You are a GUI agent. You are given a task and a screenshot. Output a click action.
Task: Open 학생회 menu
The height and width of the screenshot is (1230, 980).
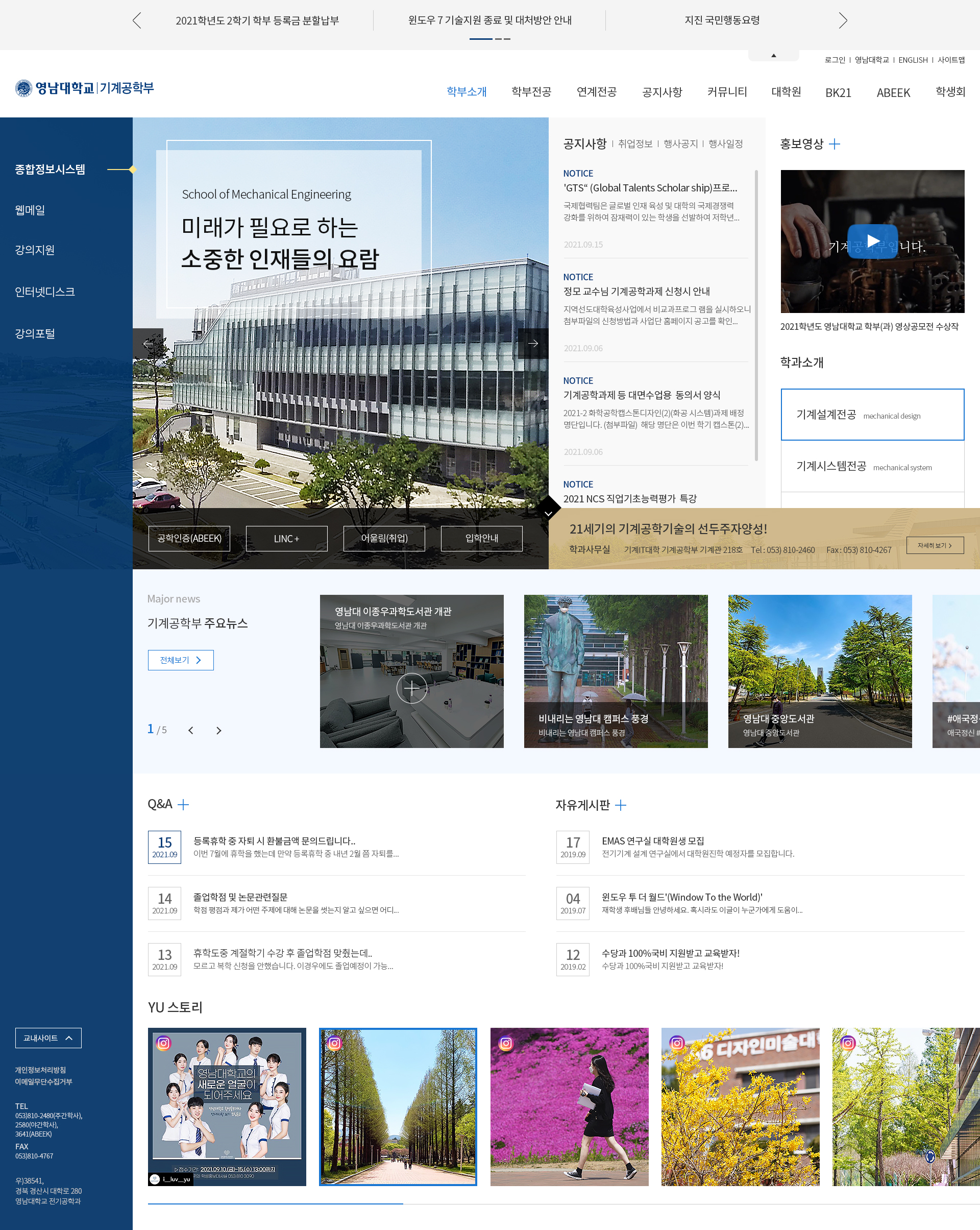950,92
